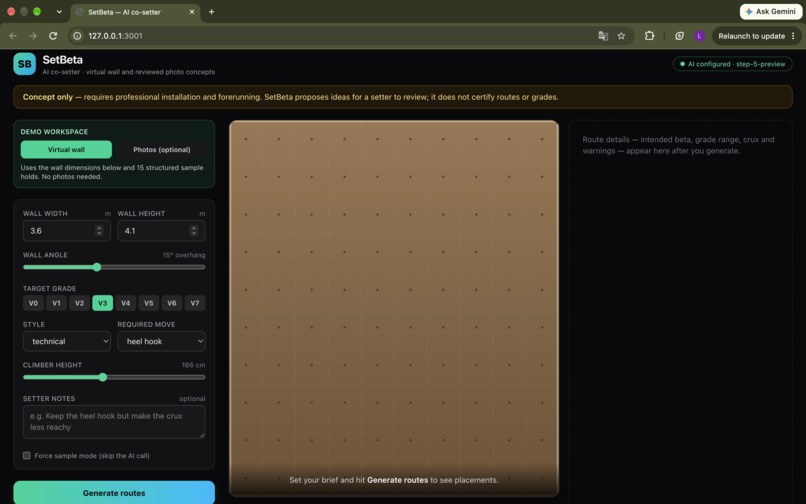The height and width of the screenshot is (504, 806).
Task: Click the SetBeta SB logo icon
Action: 25,64
